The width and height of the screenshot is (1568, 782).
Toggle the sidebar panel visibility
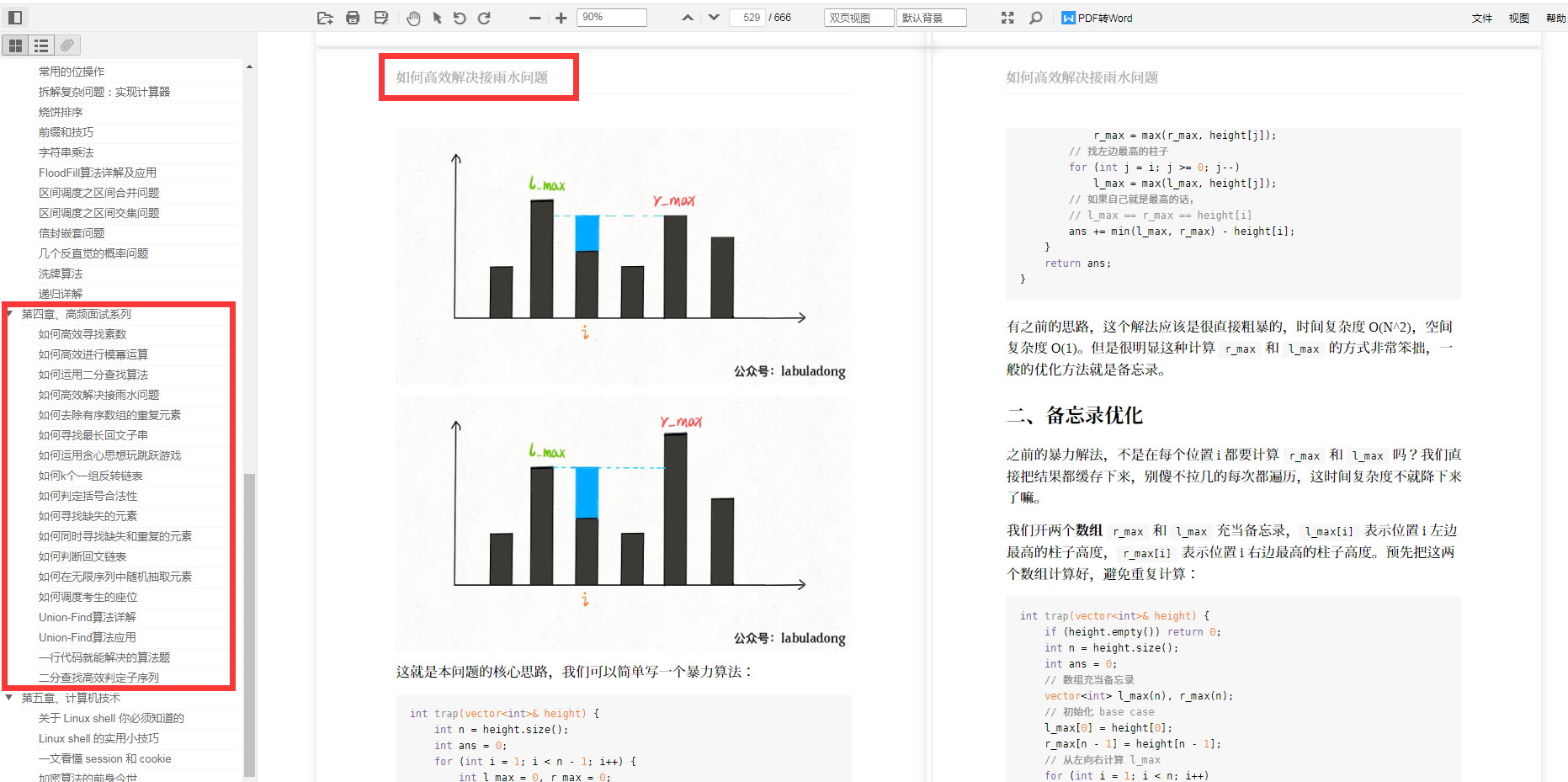pos(14,17)
